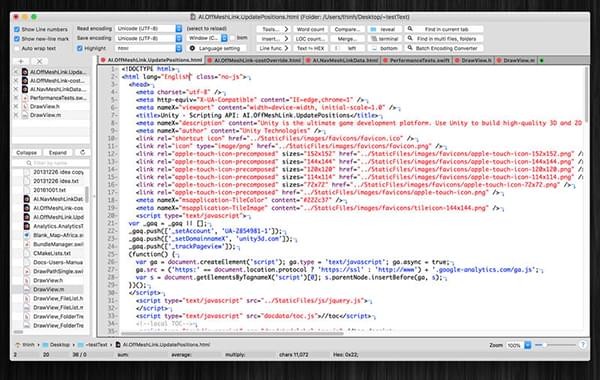Viewport: 600px width, 380px height.
Task: Uncheck Show Line numbers
Action: (16, 29)
